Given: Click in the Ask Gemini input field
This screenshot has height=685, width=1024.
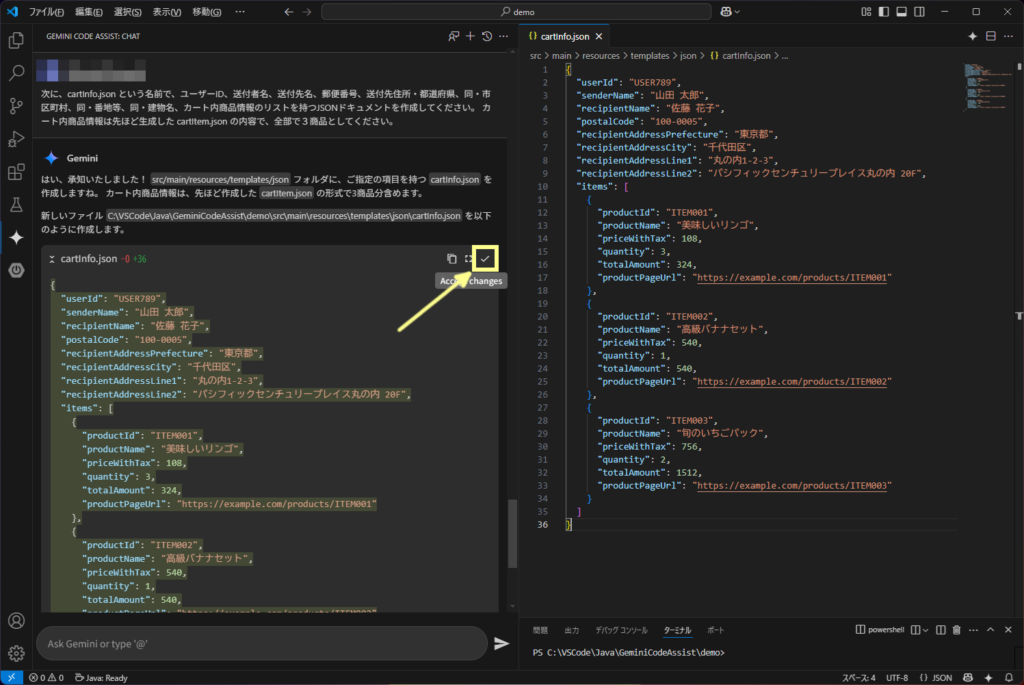Looking at the screenshot, I should coord(261,644).
